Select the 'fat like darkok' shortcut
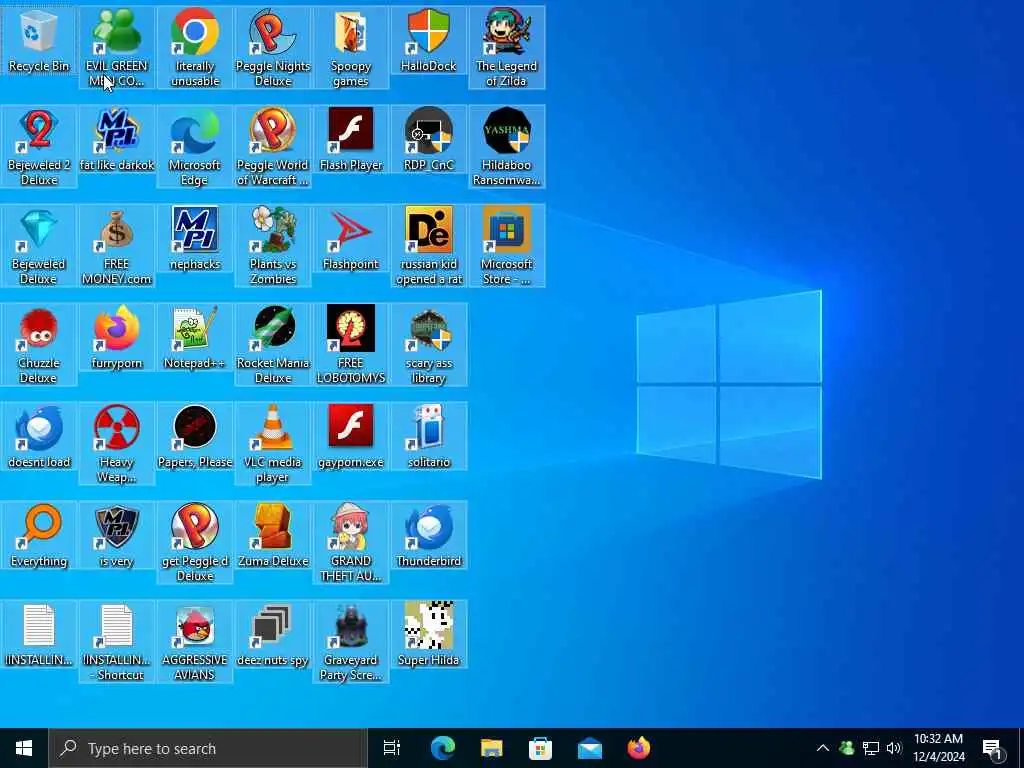 116,140
